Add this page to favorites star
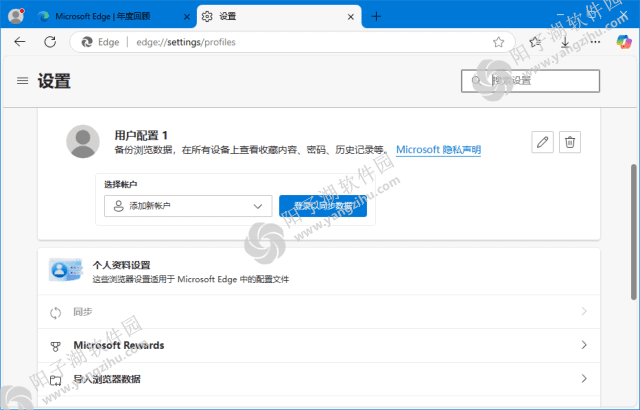The image size is (640, 410). 498,42
